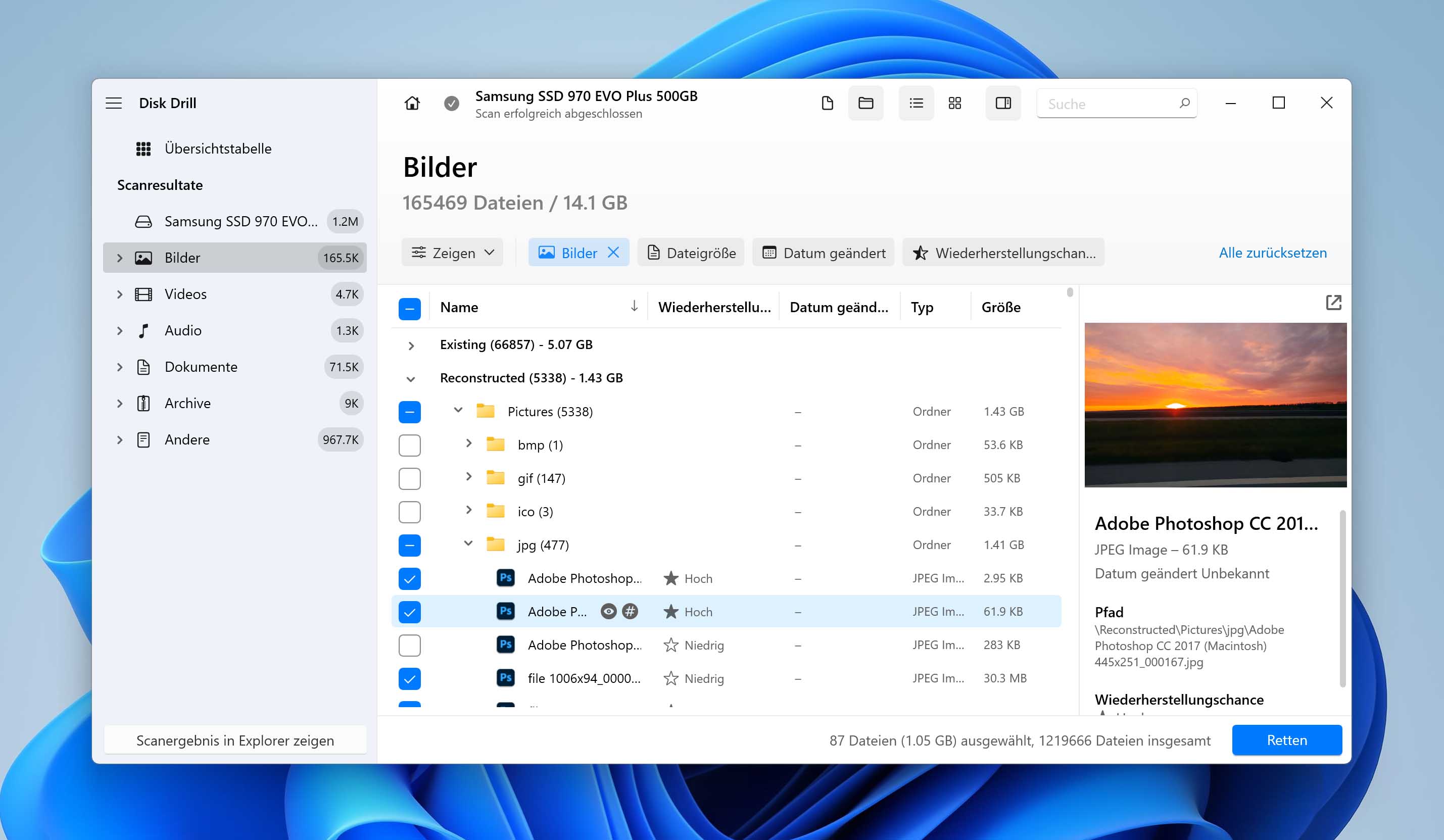Toggle the Pictures (5338) folder checkbox

click(409, 412)
